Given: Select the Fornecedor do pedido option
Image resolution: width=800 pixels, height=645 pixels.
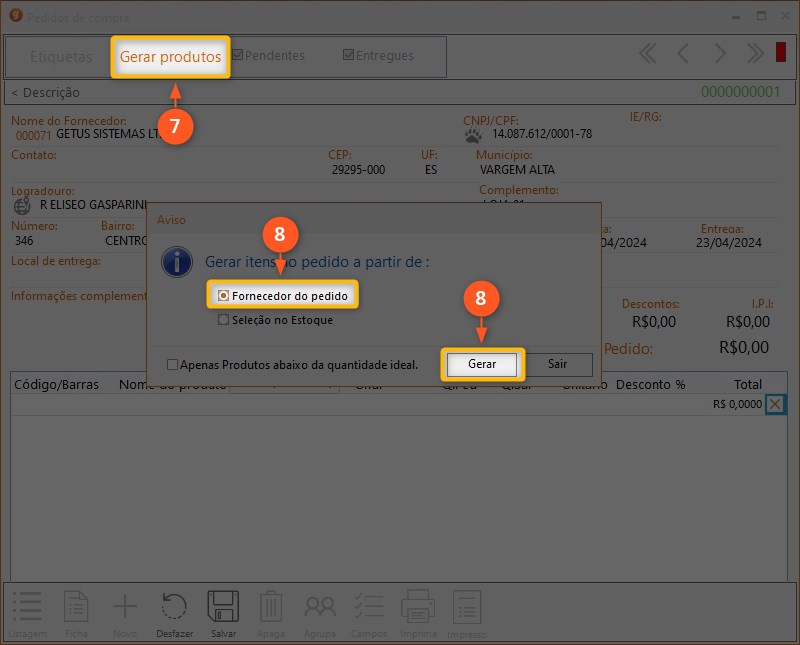Looking at the screenshot, I should tap(224, 296).
